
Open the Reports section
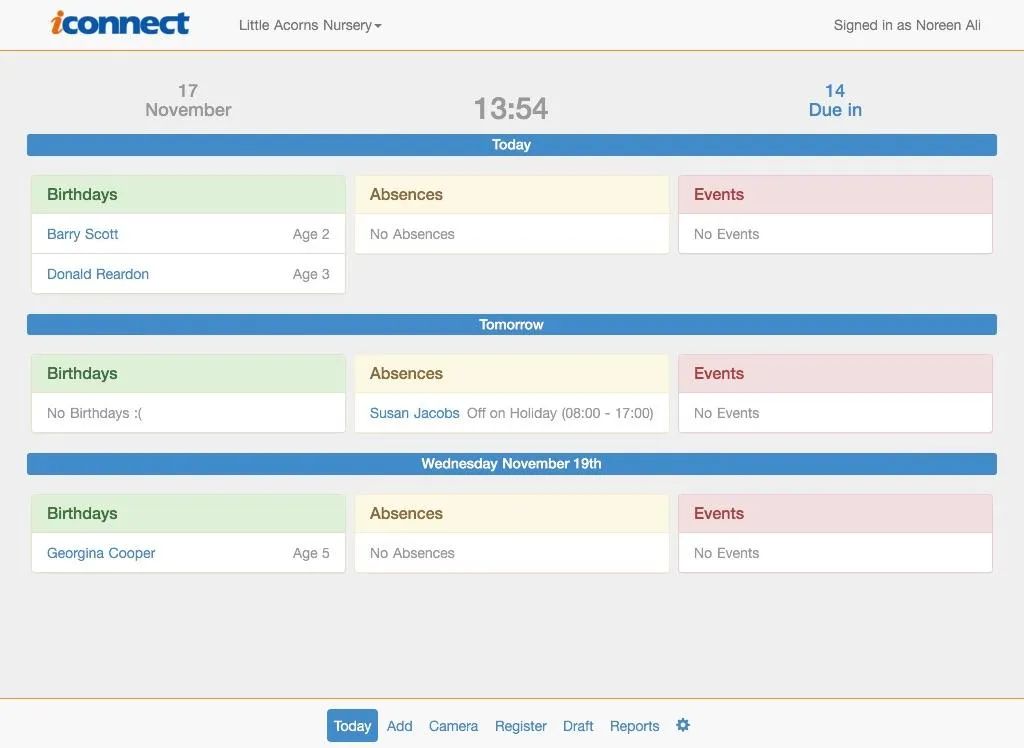point(634,726)
